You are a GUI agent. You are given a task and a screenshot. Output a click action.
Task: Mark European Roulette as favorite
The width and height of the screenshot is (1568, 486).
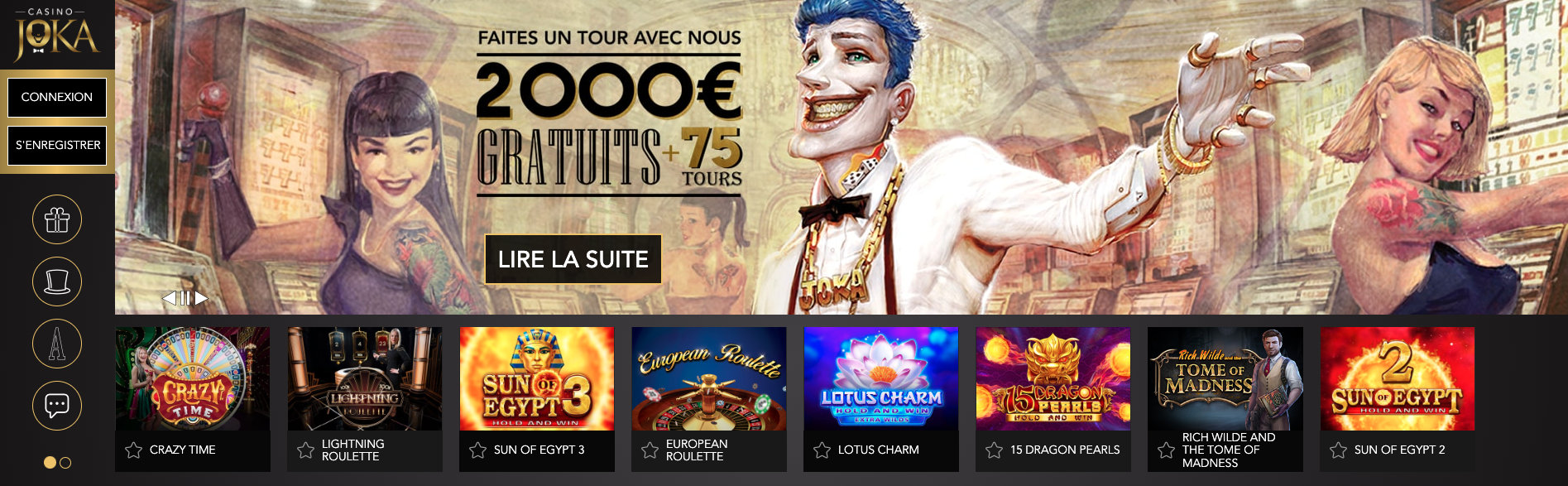coord(650,450)
